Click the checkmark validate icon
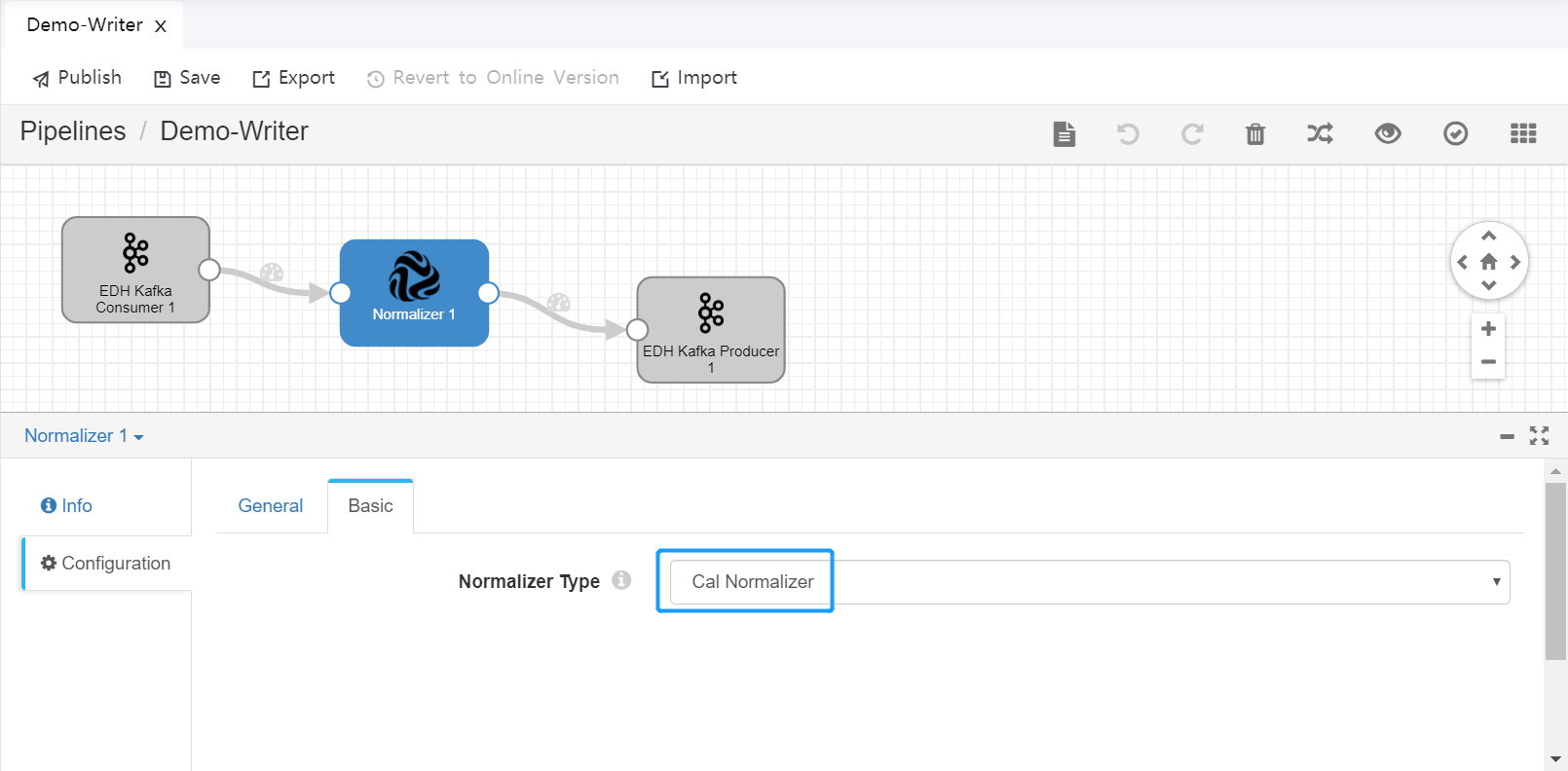 tap(1455, 134)
